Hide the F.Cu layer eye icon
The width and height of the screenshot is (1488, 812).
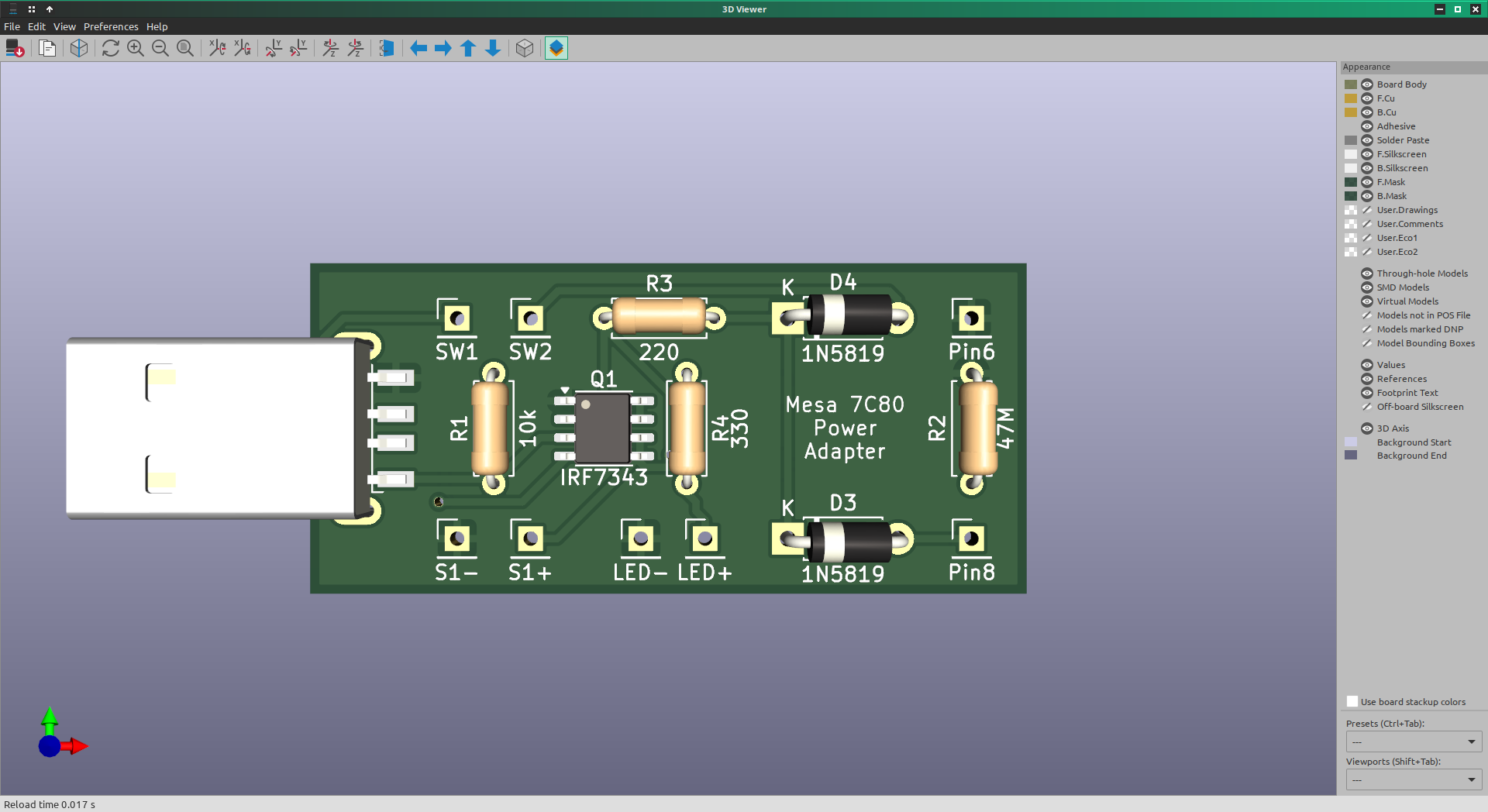[1367, 98]
